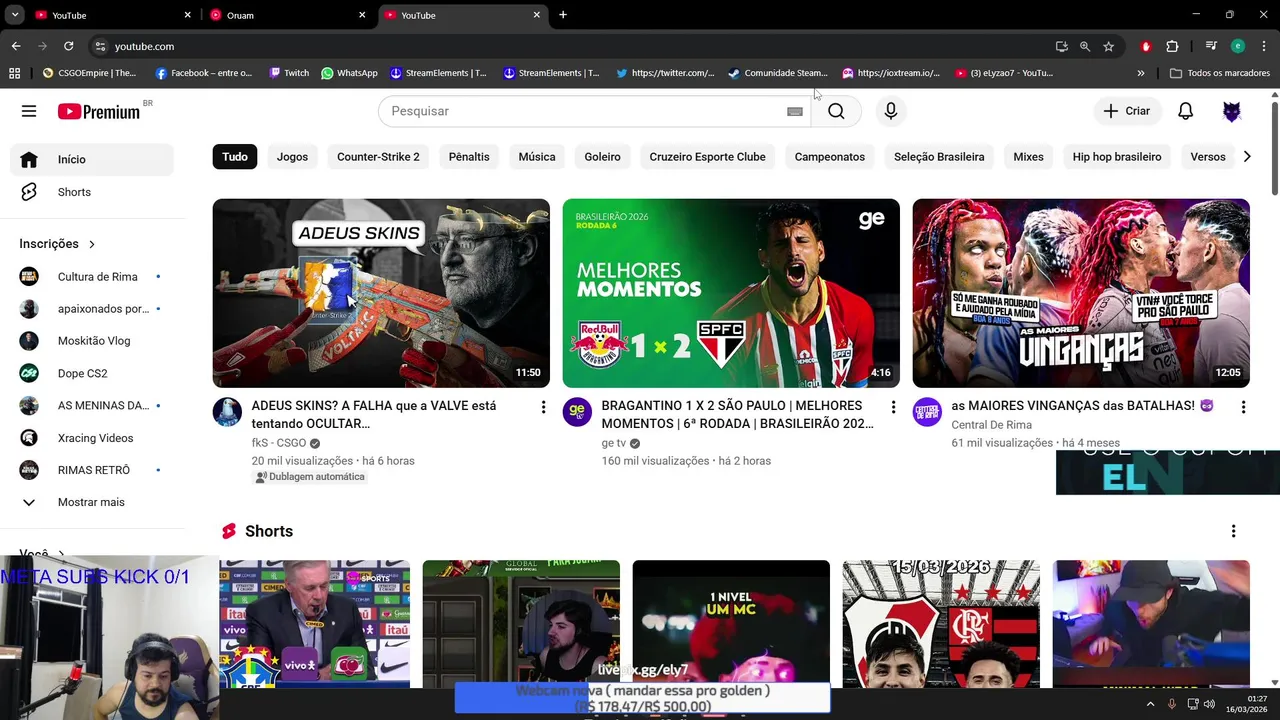Select the Tudo filter chip
This screenshot has height=720, width=1280.
coord(235,157)
